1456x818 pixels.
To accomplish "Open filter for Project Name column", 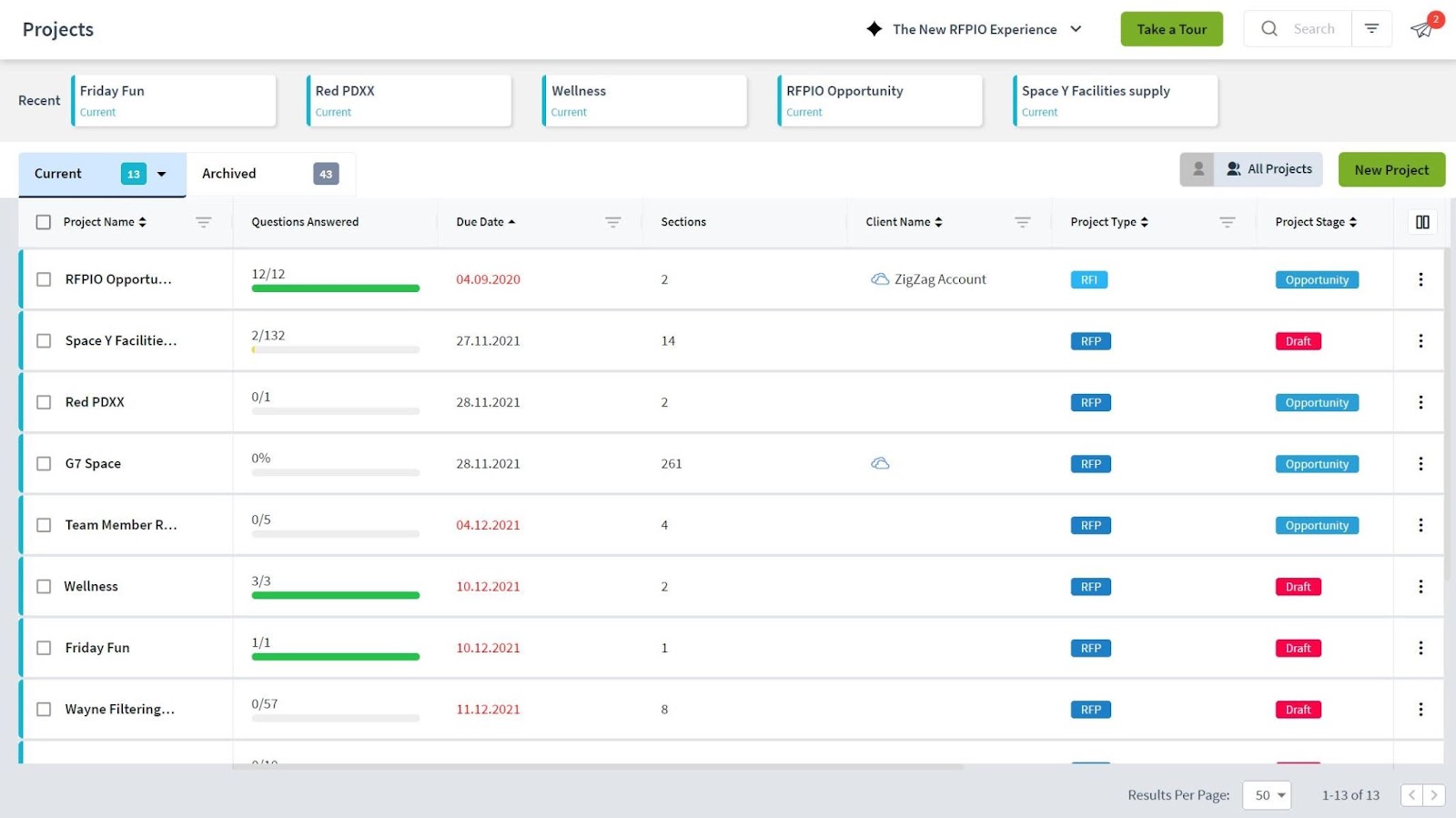I will click(x=203, y=222).
